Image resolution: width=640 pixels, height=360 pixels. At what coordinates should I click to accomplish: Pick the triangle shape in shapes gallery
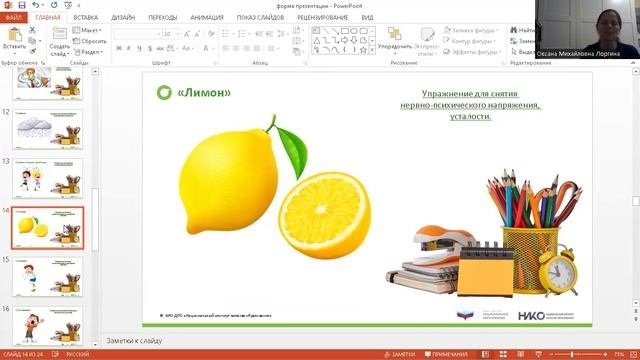click(317, 40)
